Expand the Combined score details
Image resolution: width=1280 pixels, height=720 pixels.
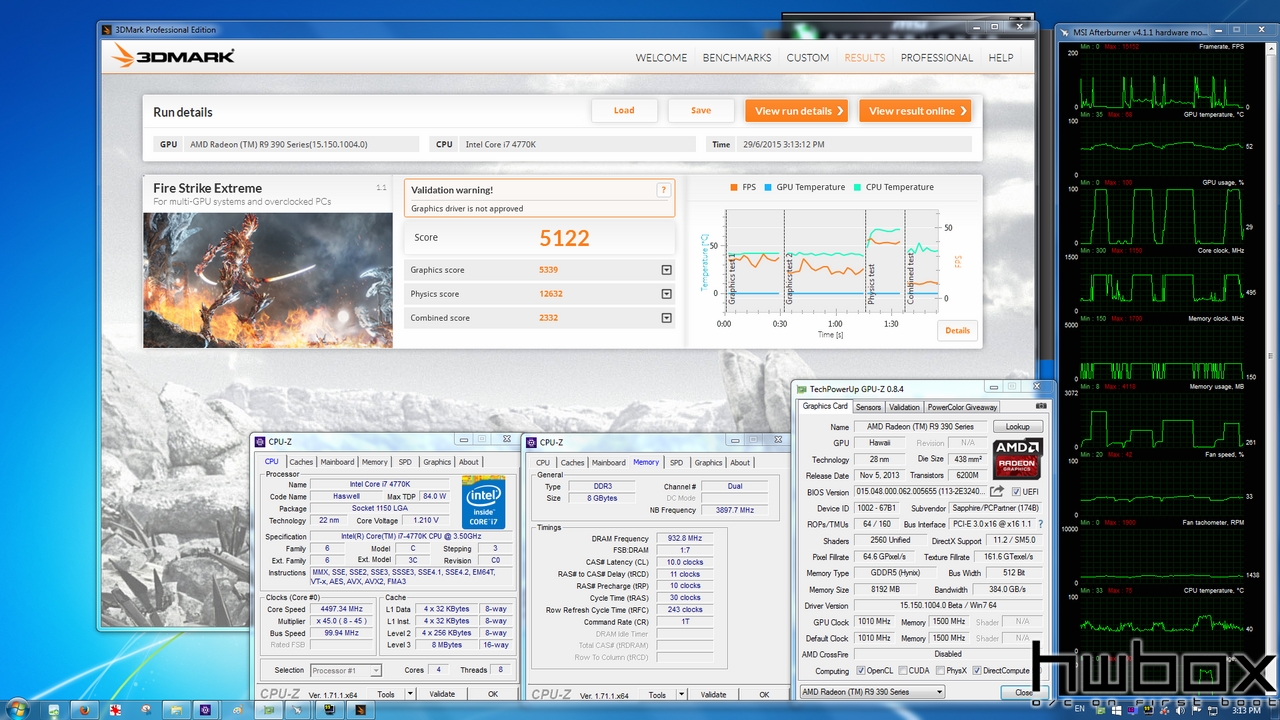coord(666,318)
